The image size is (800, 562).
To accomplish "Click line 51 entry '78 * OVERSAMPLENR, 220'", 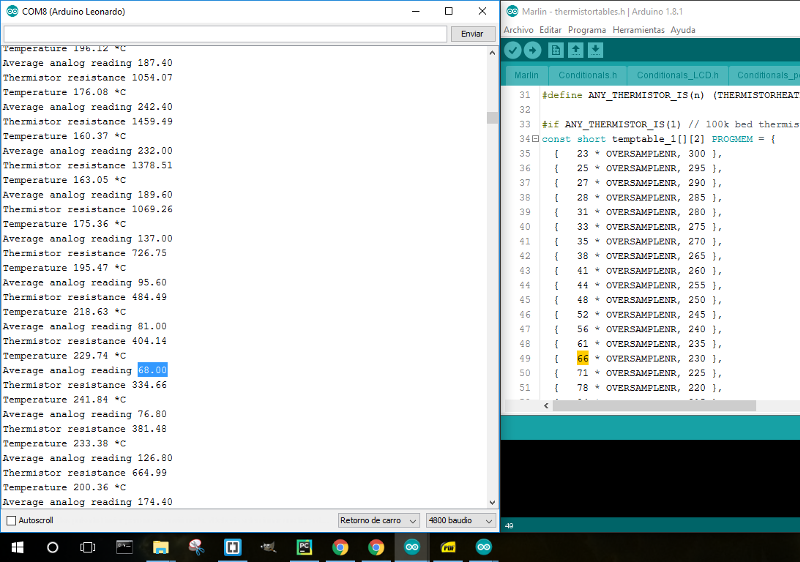I will (x=641, y=388).
